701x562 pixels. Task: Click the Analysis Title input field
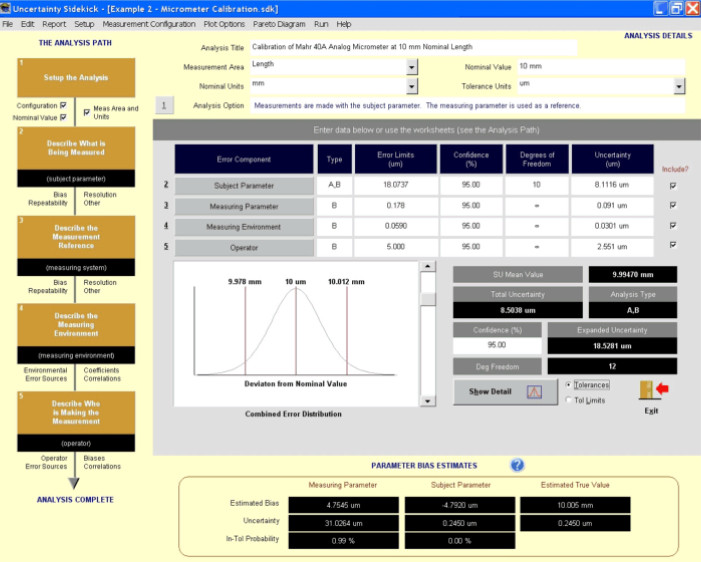414,47
